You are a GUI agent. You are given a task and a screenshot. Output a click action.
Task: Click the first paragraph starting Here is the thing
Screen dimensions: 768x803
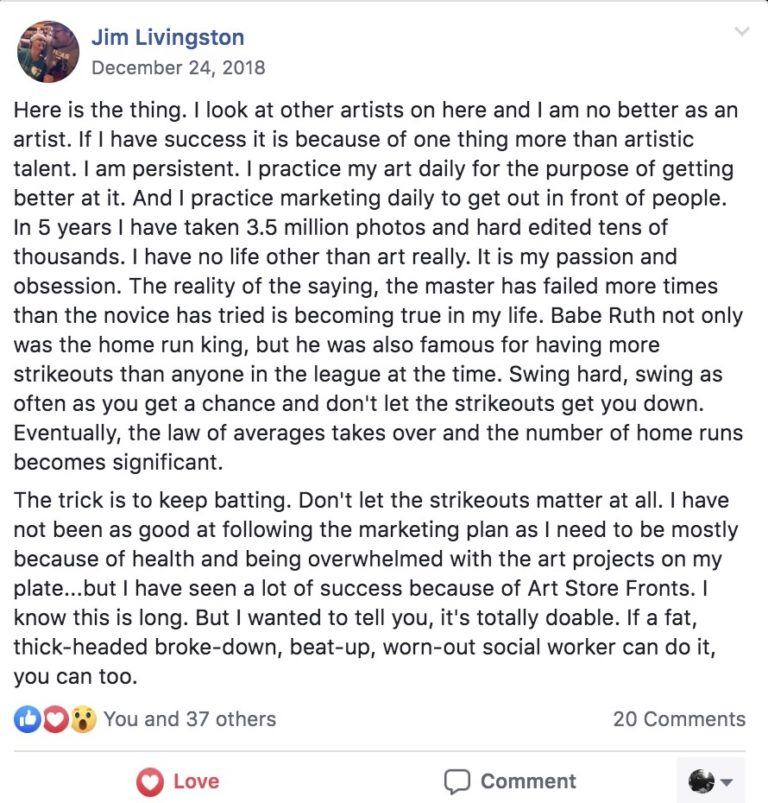pyautogui.click(x=378, y=286)
